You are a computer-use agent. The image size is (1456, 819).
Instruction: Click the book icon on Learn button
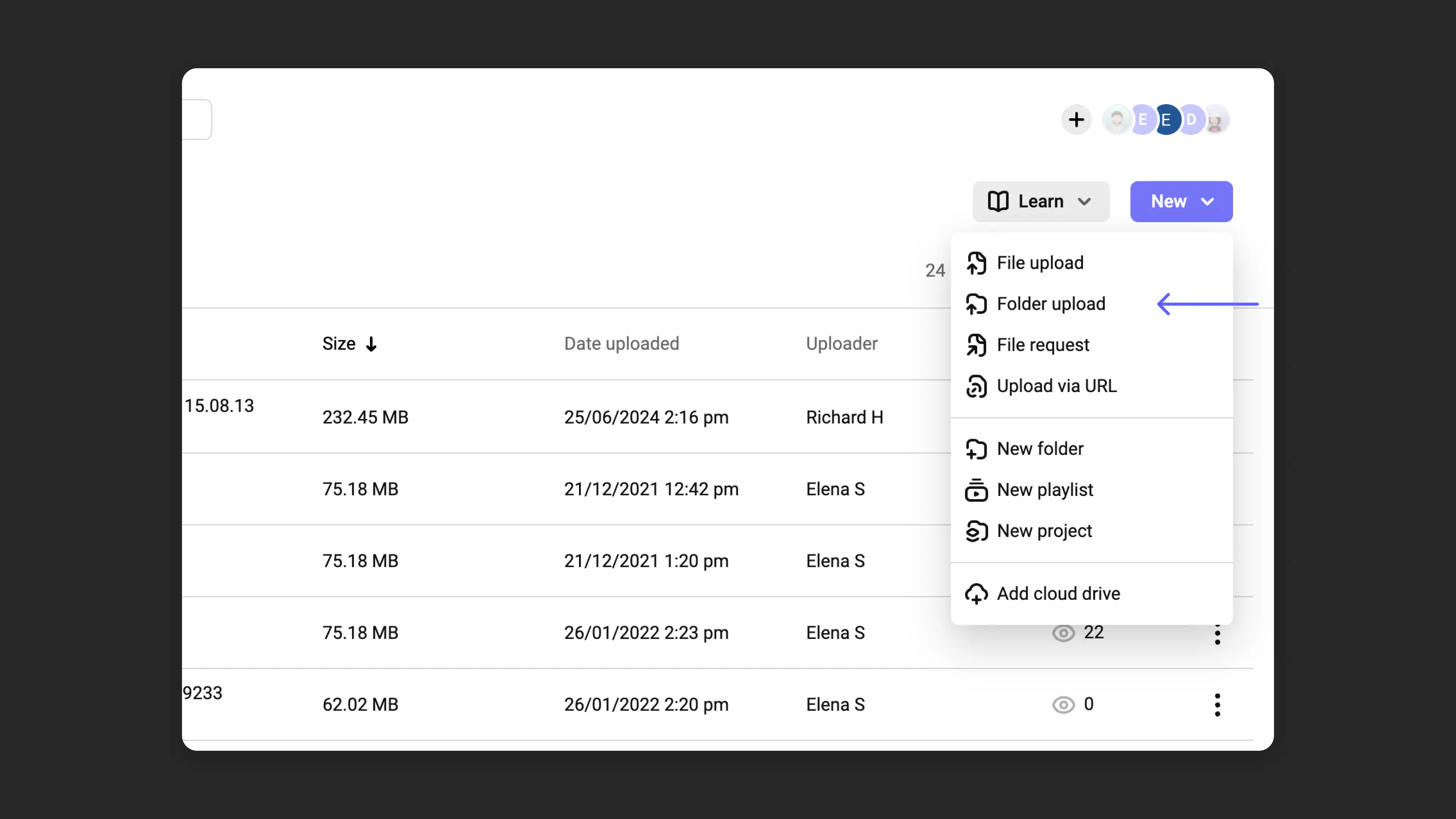click(998, 201)
